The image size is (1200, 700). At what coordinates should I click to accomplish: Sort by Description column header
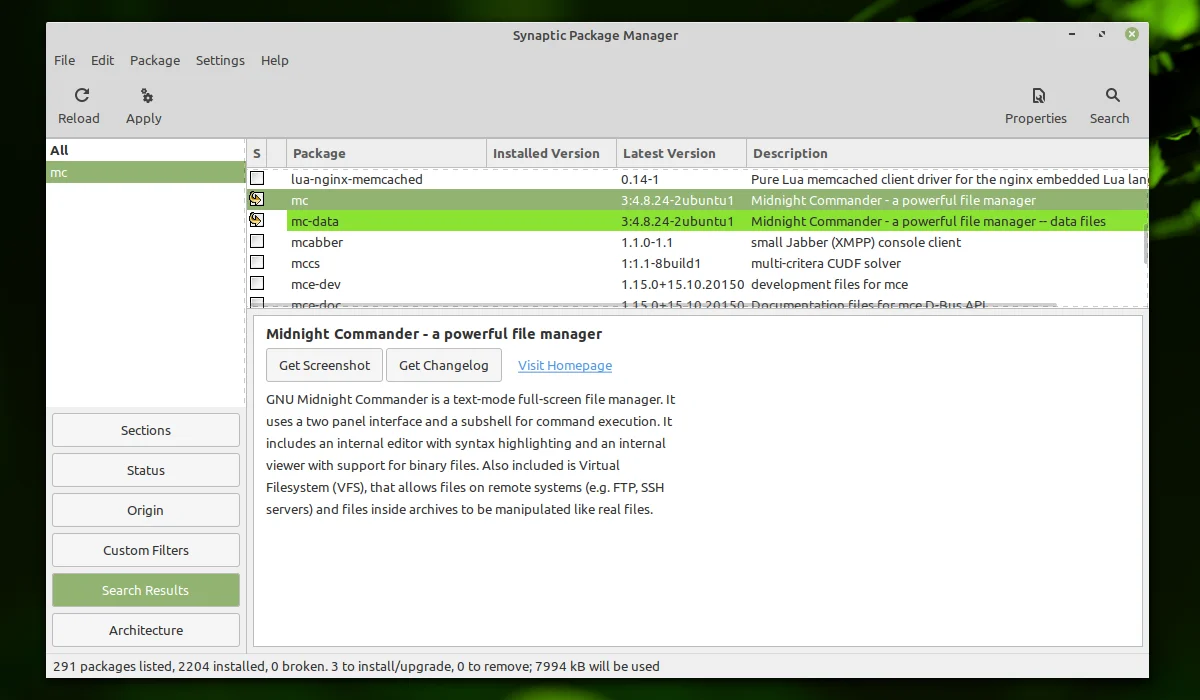point(947,153)
